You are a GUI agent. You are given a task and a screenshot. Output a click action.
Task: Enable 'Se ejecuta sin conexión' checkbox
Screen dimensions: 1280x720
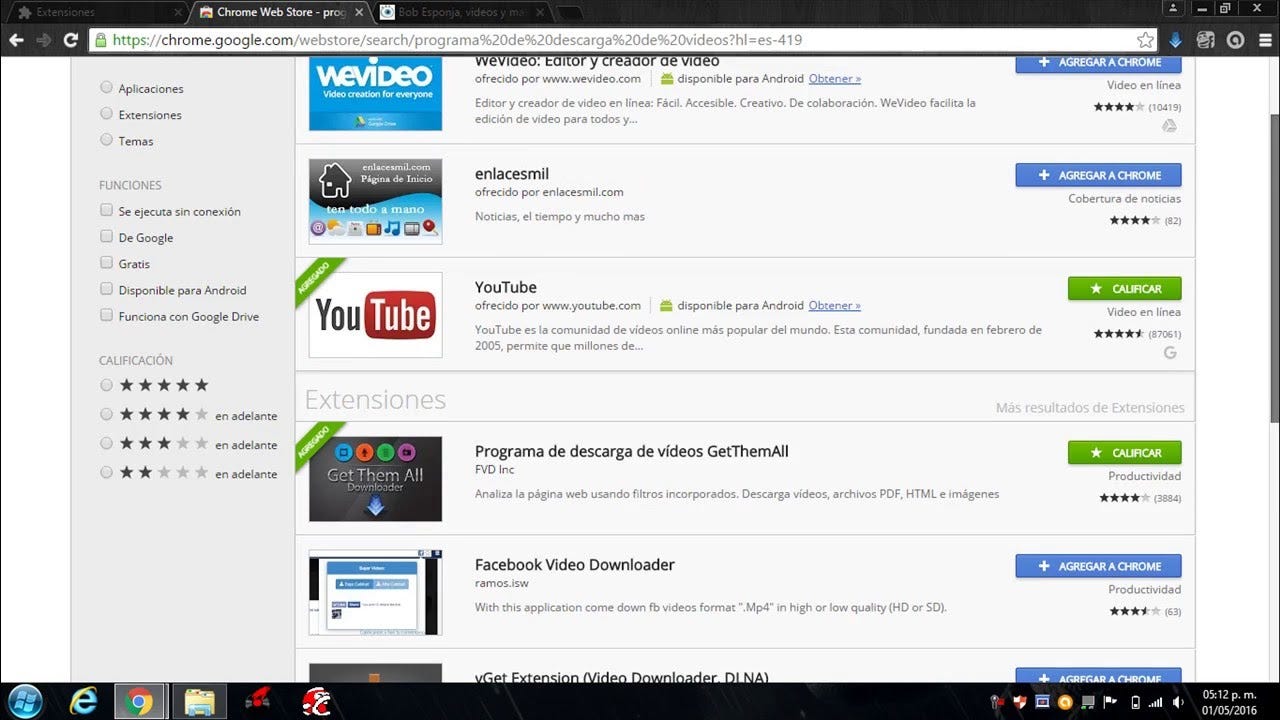click(106, 211)
